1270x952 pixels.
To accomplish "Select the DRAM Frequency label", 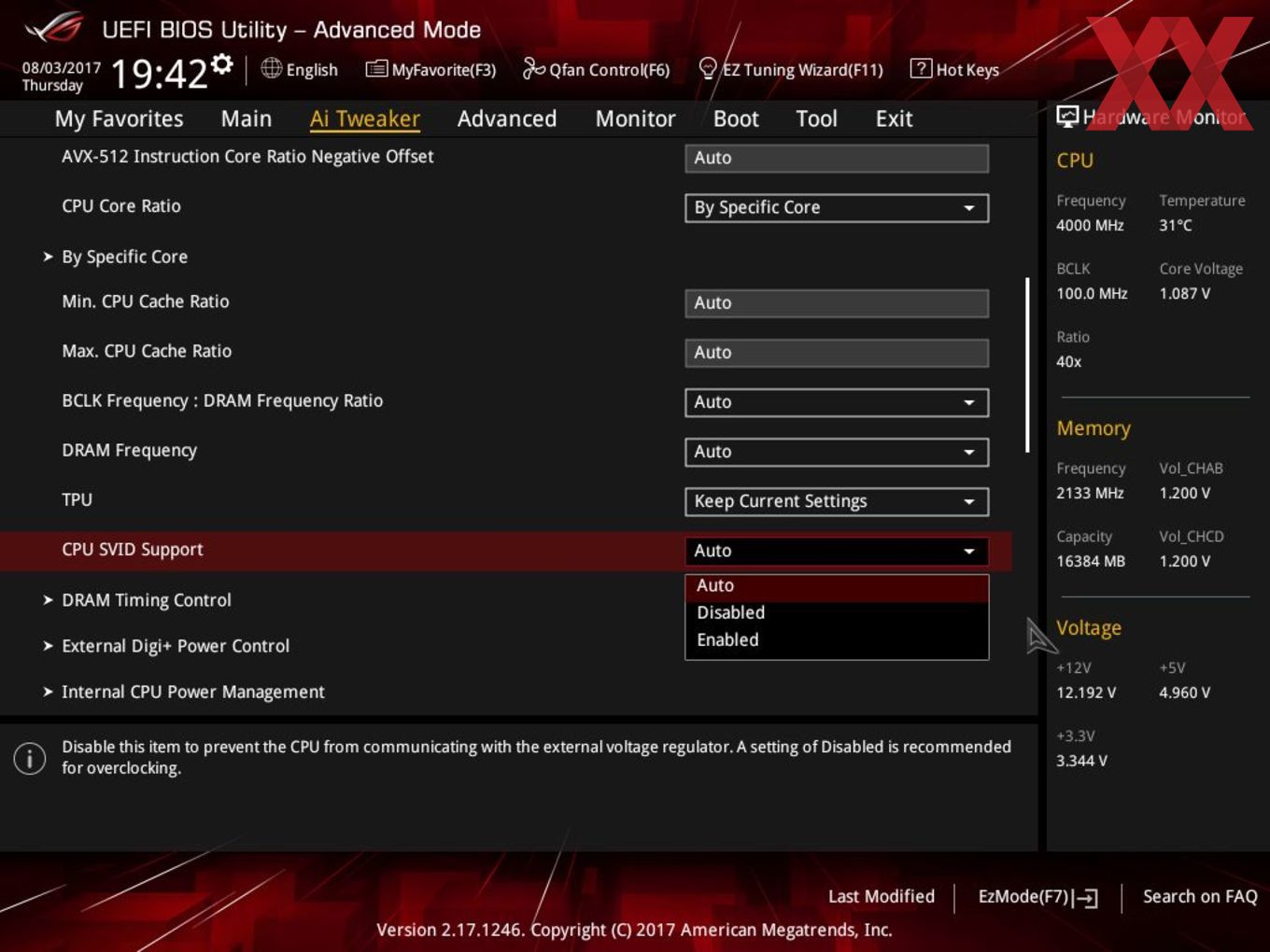I will tap(129, 450).
